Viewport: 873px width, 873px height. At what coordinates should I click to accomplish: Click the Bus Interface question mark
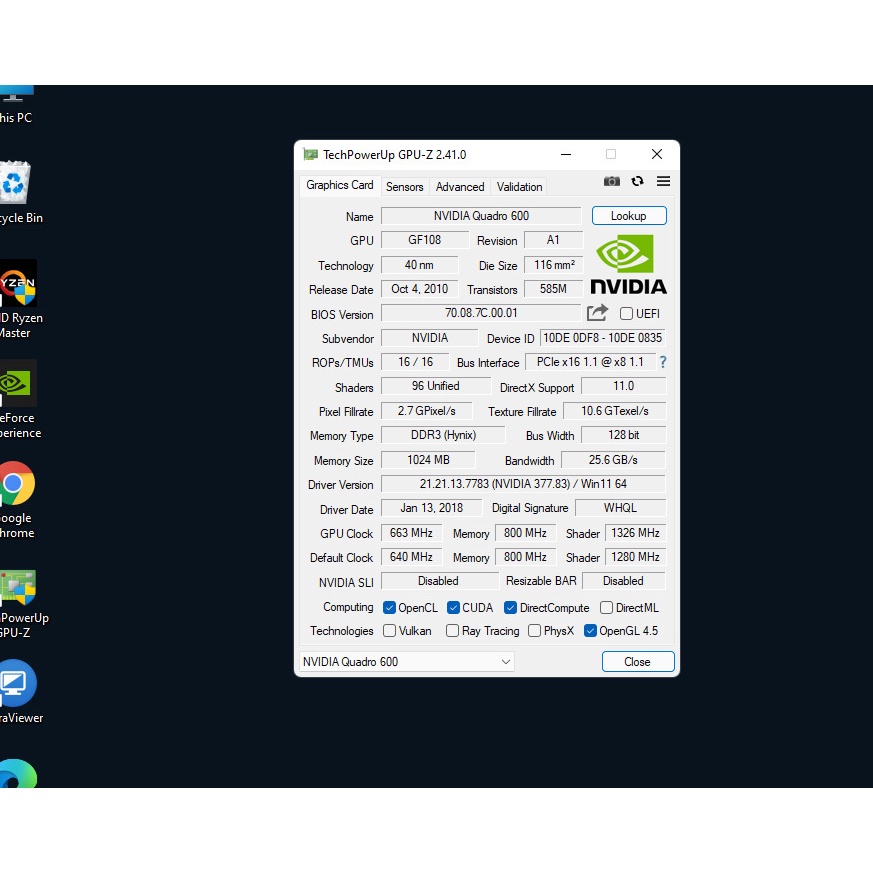click(662, 362)
